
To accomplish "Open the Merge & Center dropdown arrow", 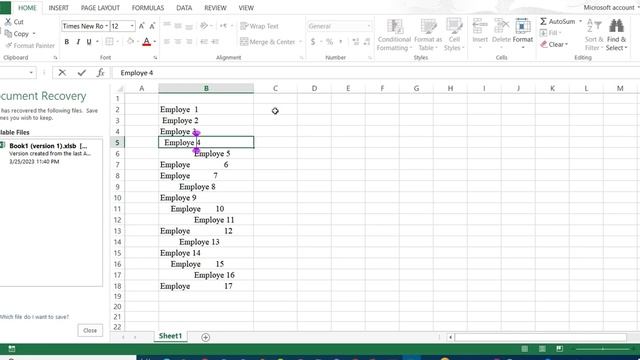I will tap(300, 42).
